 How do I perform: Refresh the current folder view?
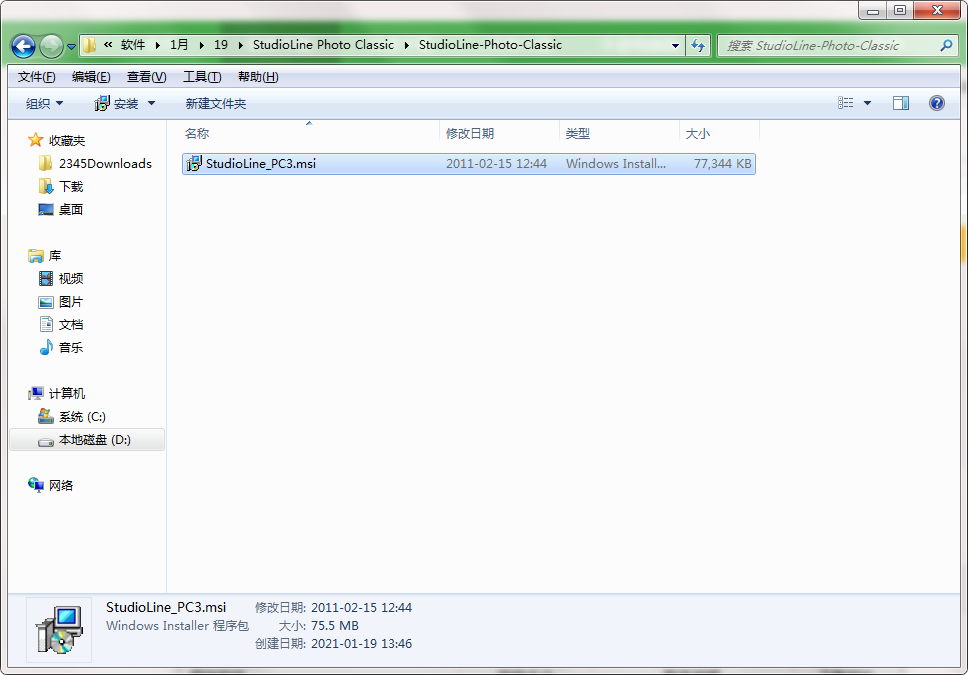coord(698,46)
